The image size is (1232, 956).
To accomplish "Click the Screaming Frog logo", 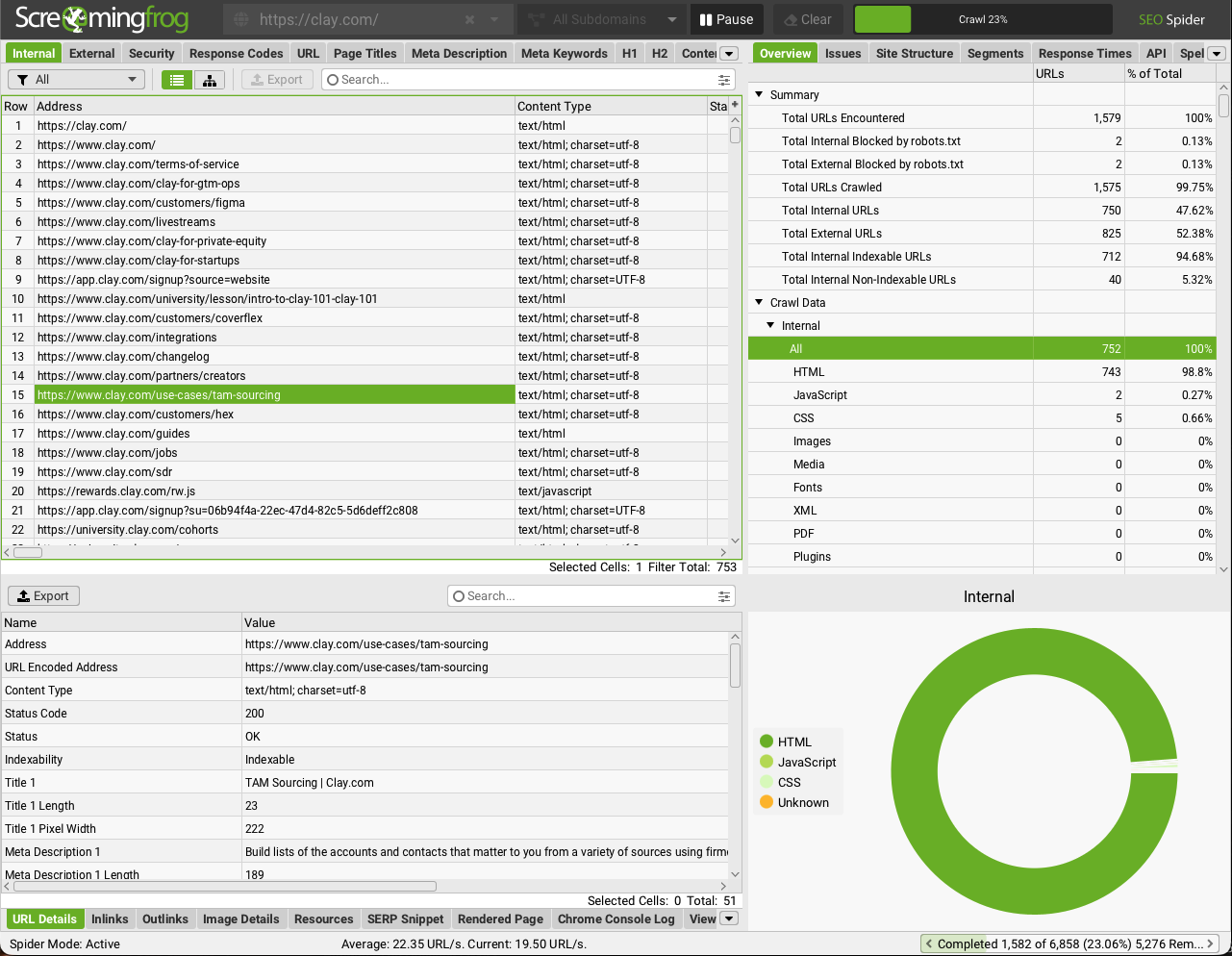I will click(x=102, y=19).
